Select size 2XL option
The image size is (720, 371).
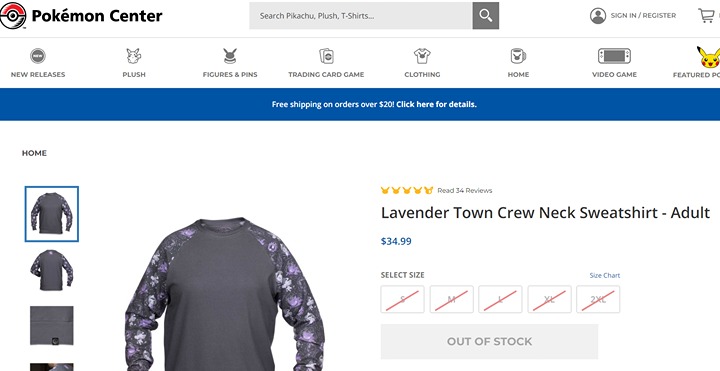[x=598, y=299]
